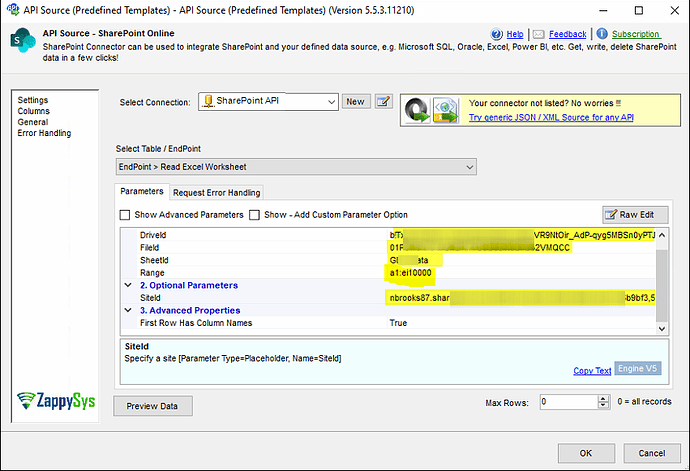Enable Show Advanced Parameters checkbox

[125, 215]
